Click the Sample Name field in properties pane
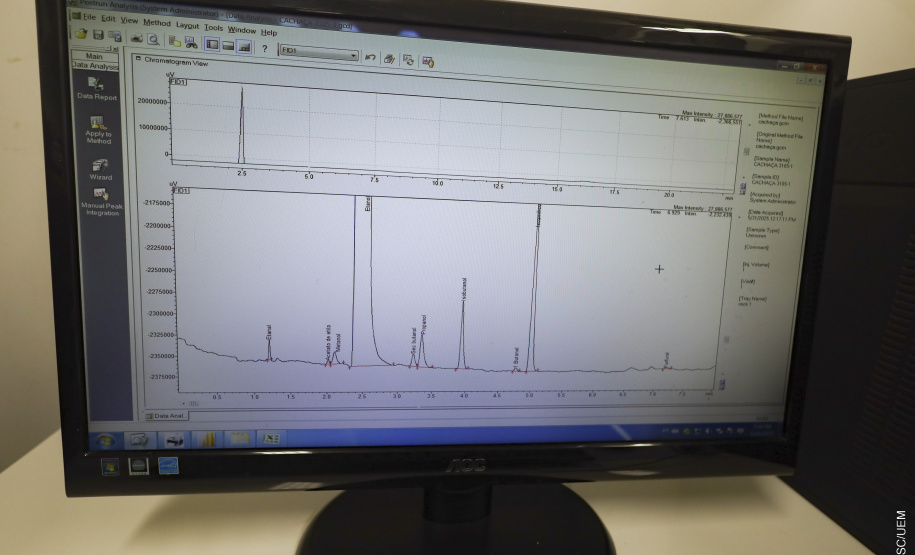Screen dimensions: 915x555 coord(773,162)
